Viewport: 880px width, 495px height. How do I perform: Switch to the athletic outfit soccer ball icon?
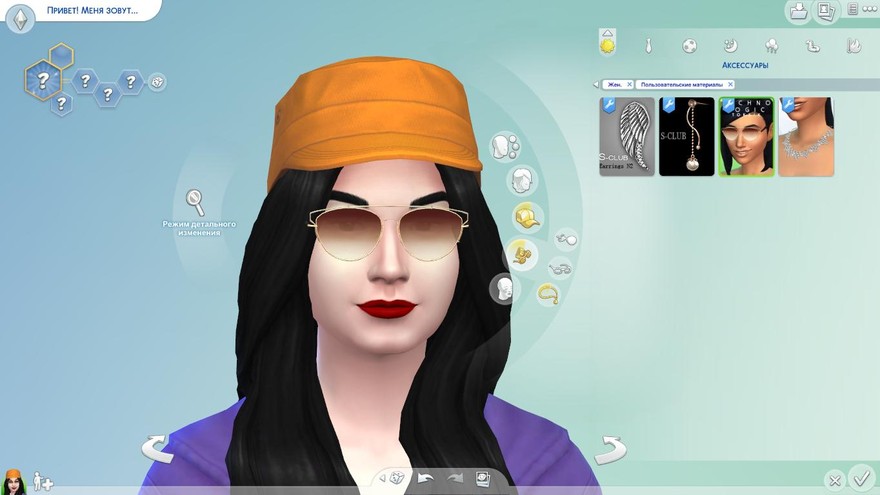click(689, 46)
